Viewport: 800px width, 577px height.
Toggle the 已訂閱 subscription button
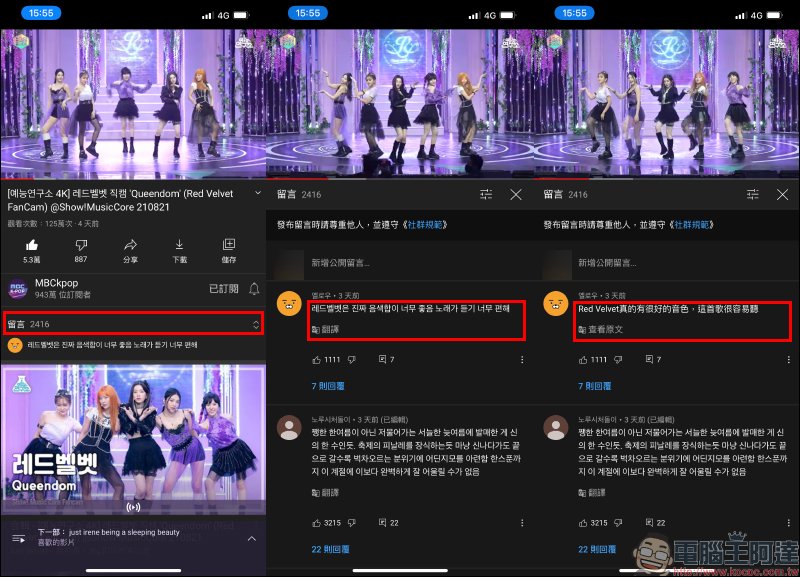pyautogui.click(x=223, y=288)
